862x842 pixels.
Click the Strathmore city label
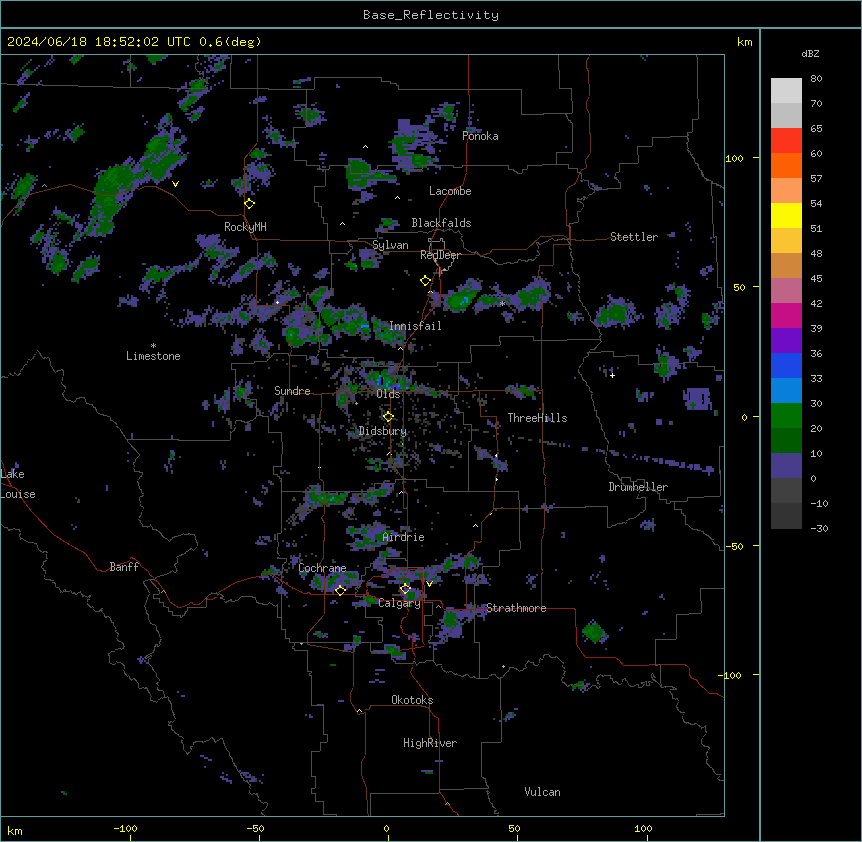click(x=516, y=608)
